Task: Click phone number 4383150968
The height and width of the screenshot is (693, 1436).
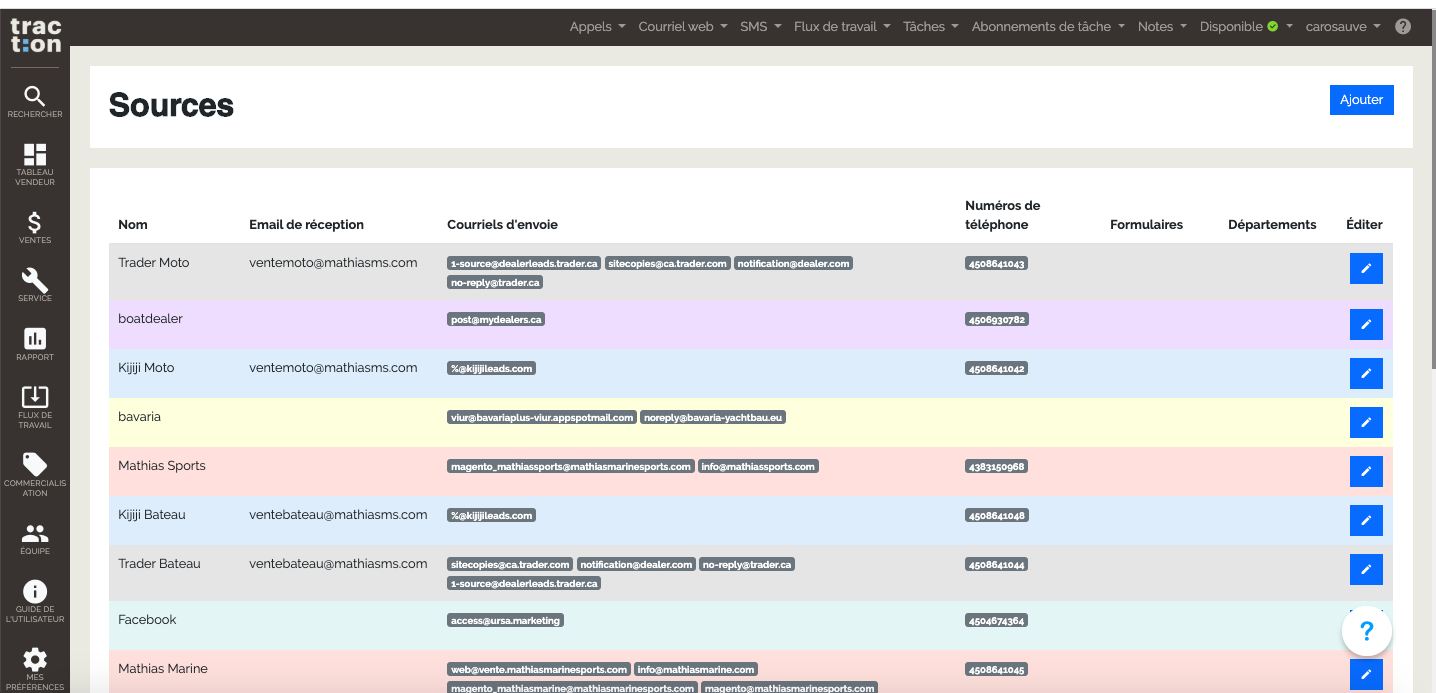Action: click(997, 467)
